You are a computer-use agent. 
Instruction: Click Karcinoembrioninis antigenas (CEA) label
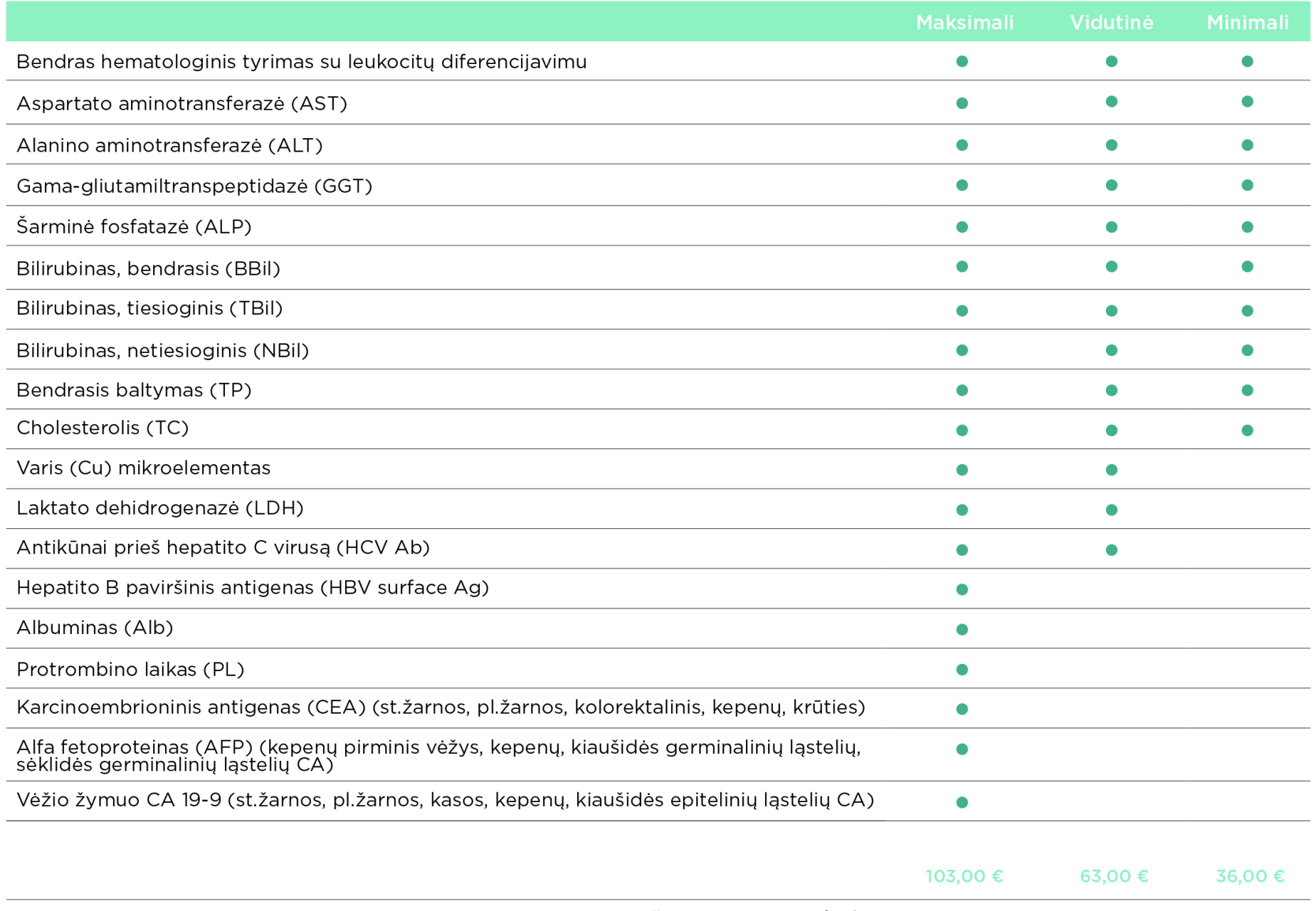tap(441, 707)
